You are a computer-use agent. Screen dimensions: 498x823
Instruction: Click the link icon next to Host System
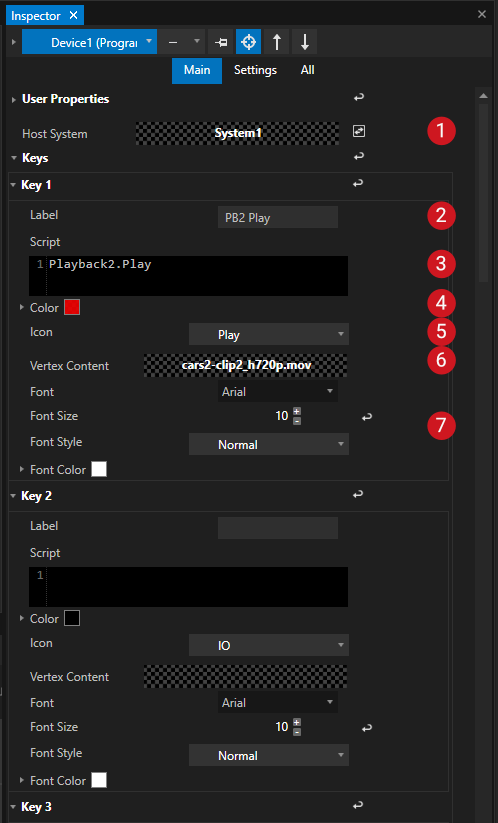tap(359, 131)
